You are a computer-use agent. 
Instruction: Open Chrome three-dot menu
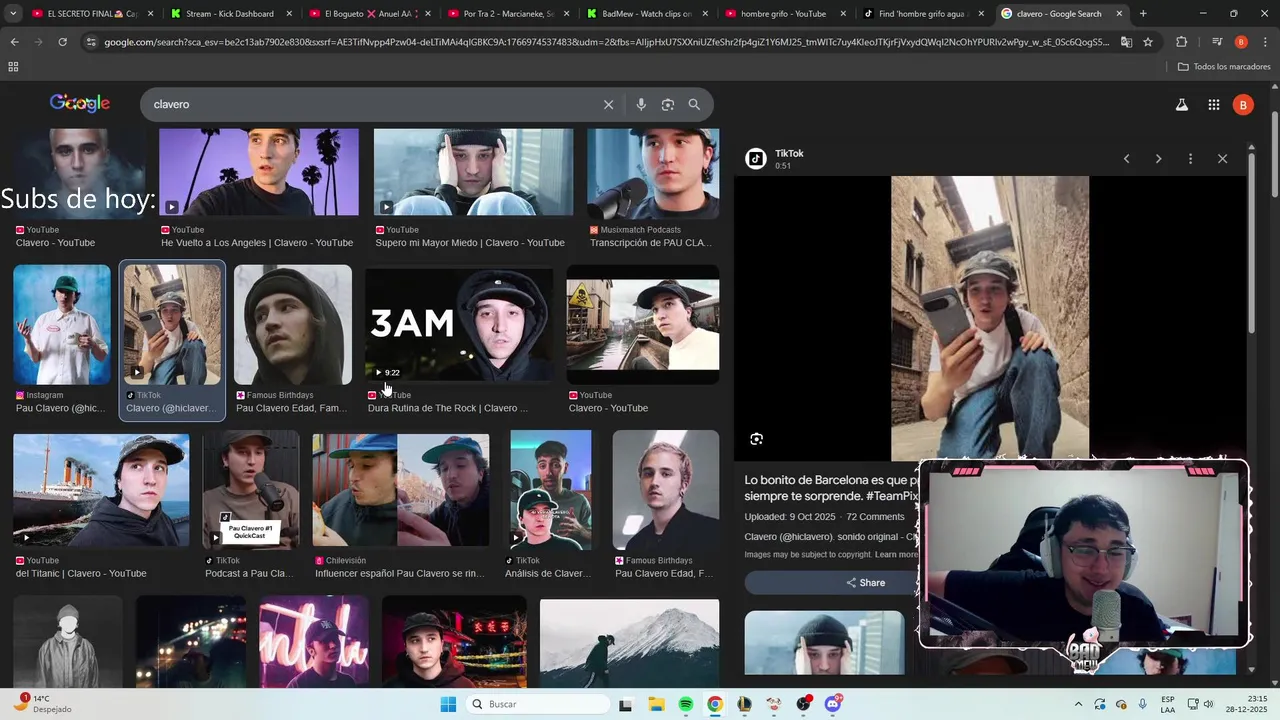coord(1265,42)
